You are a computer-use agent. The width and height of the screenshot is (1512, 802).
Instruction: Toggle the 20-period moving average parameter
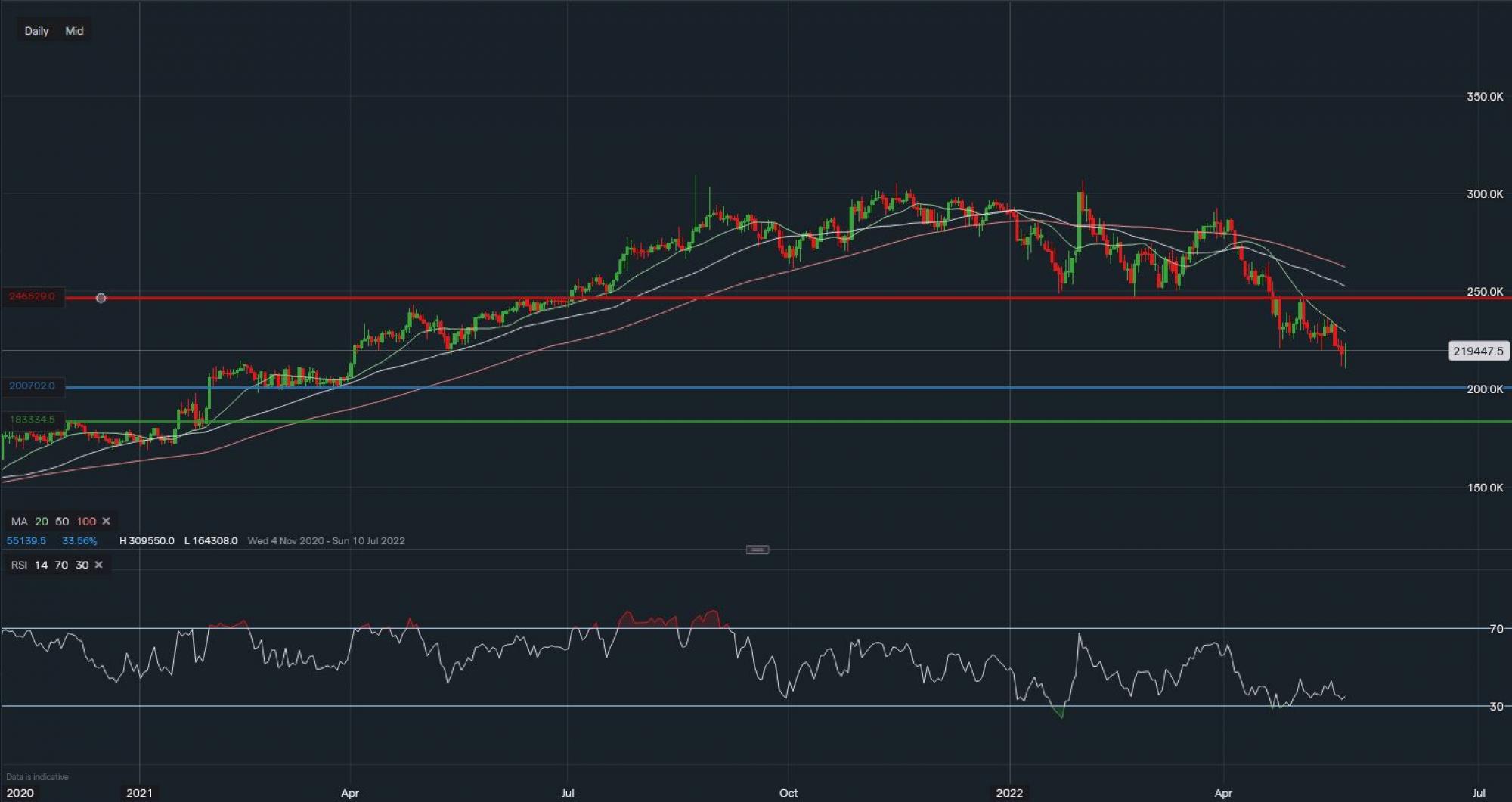pos(42,521)
